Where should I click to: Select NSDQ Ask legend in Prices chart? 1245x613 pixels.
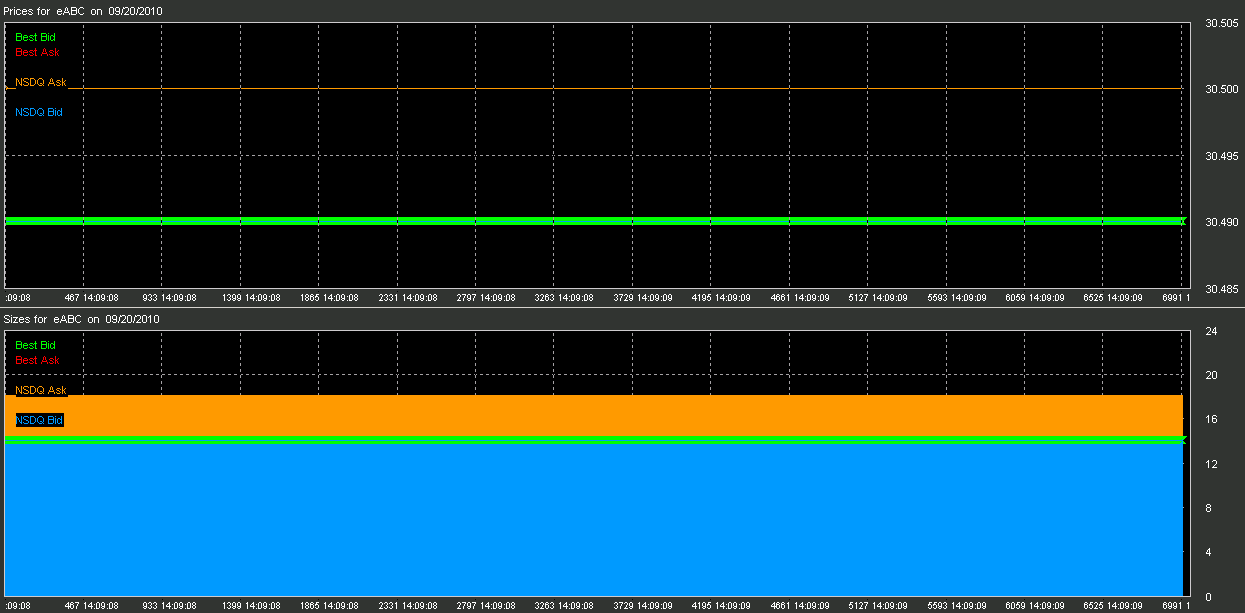41,82
